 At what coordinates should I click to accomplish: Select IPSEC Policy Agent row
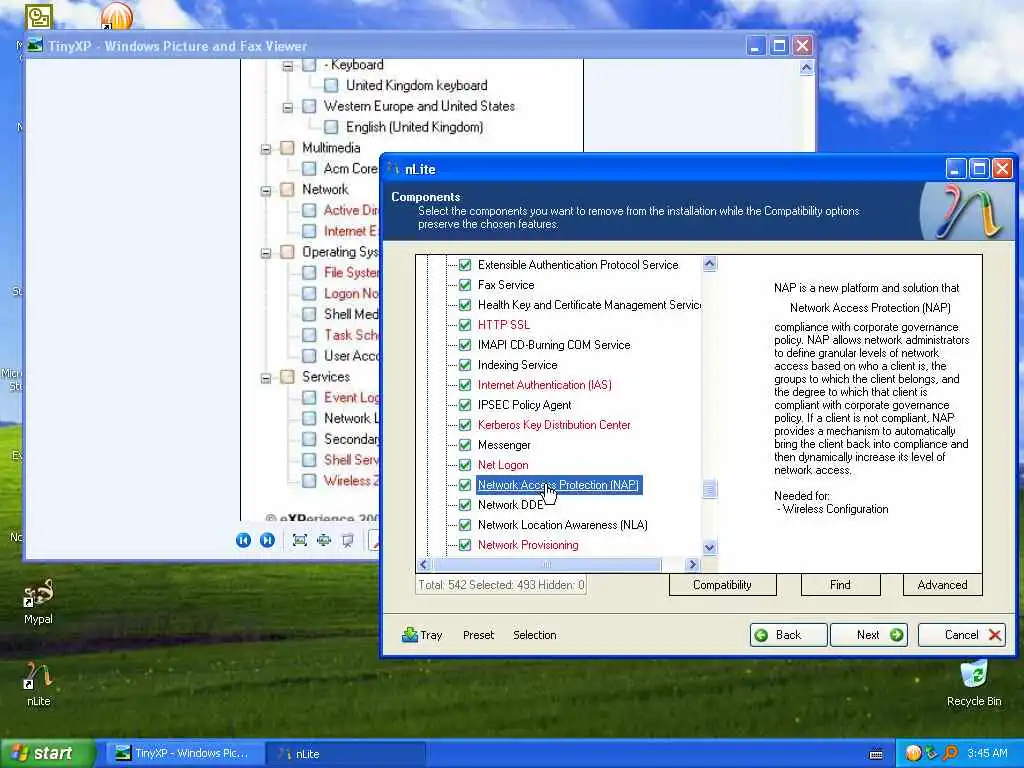[524, 405]
